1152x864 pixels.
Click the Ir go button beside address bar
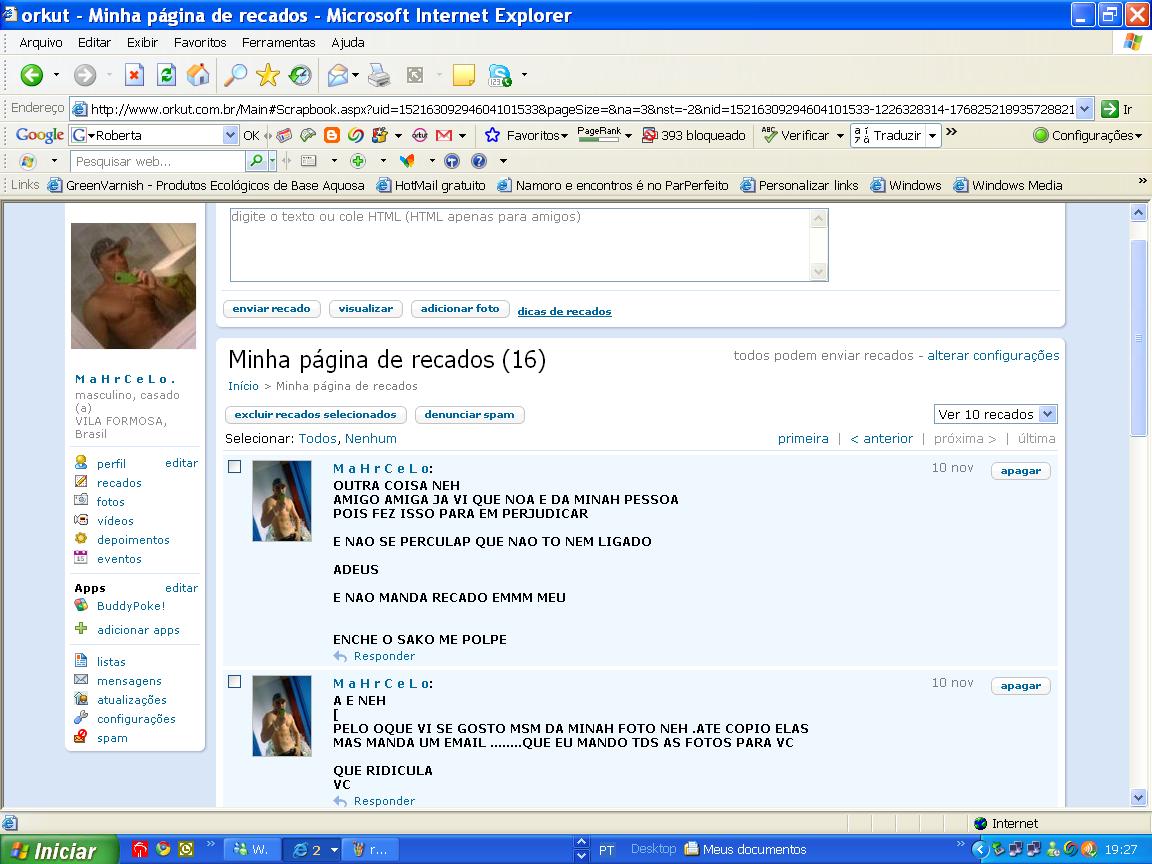click(x=1117, y=109)
